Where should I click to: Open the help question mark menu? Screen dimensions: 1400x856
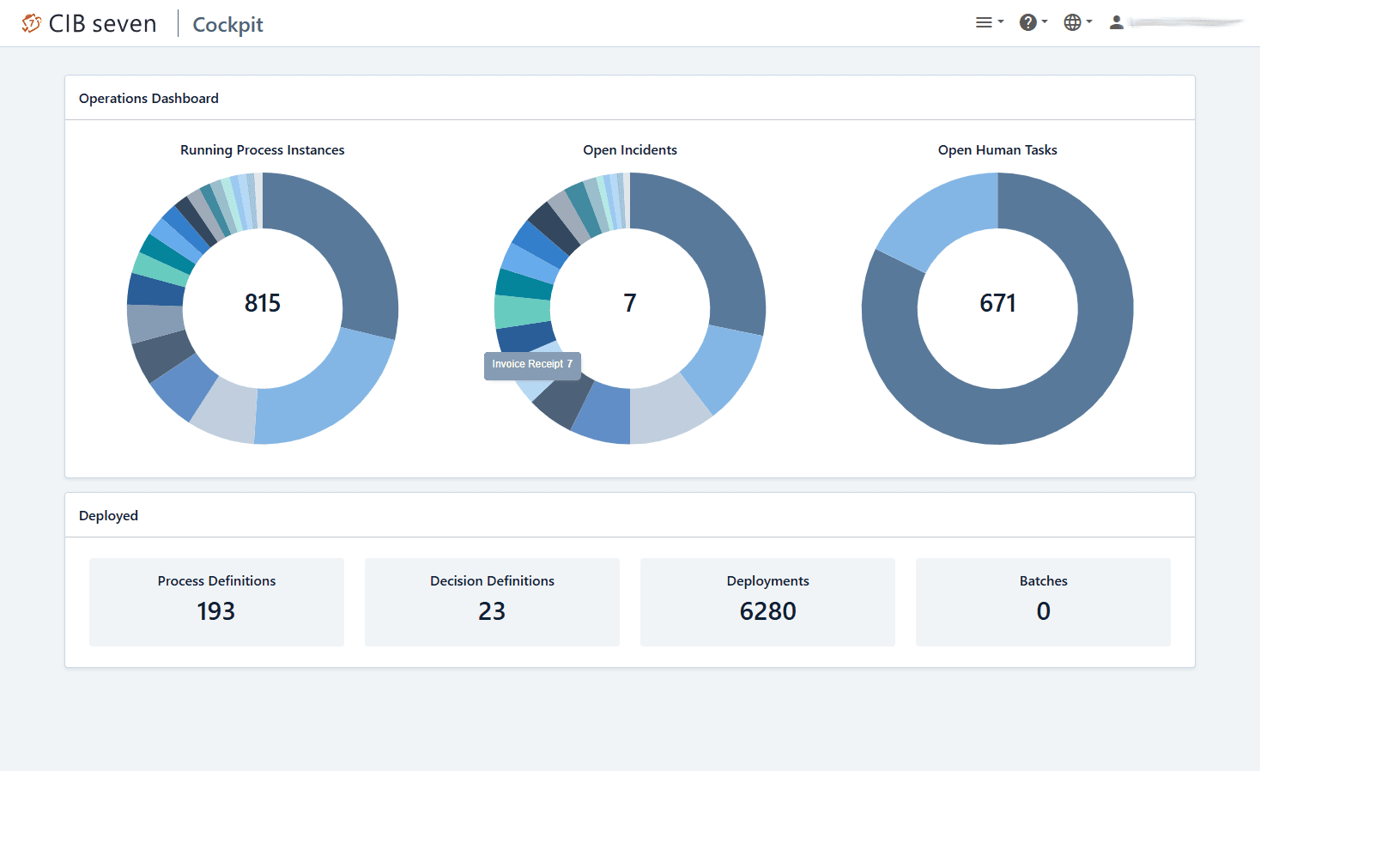pos(1033,23)
